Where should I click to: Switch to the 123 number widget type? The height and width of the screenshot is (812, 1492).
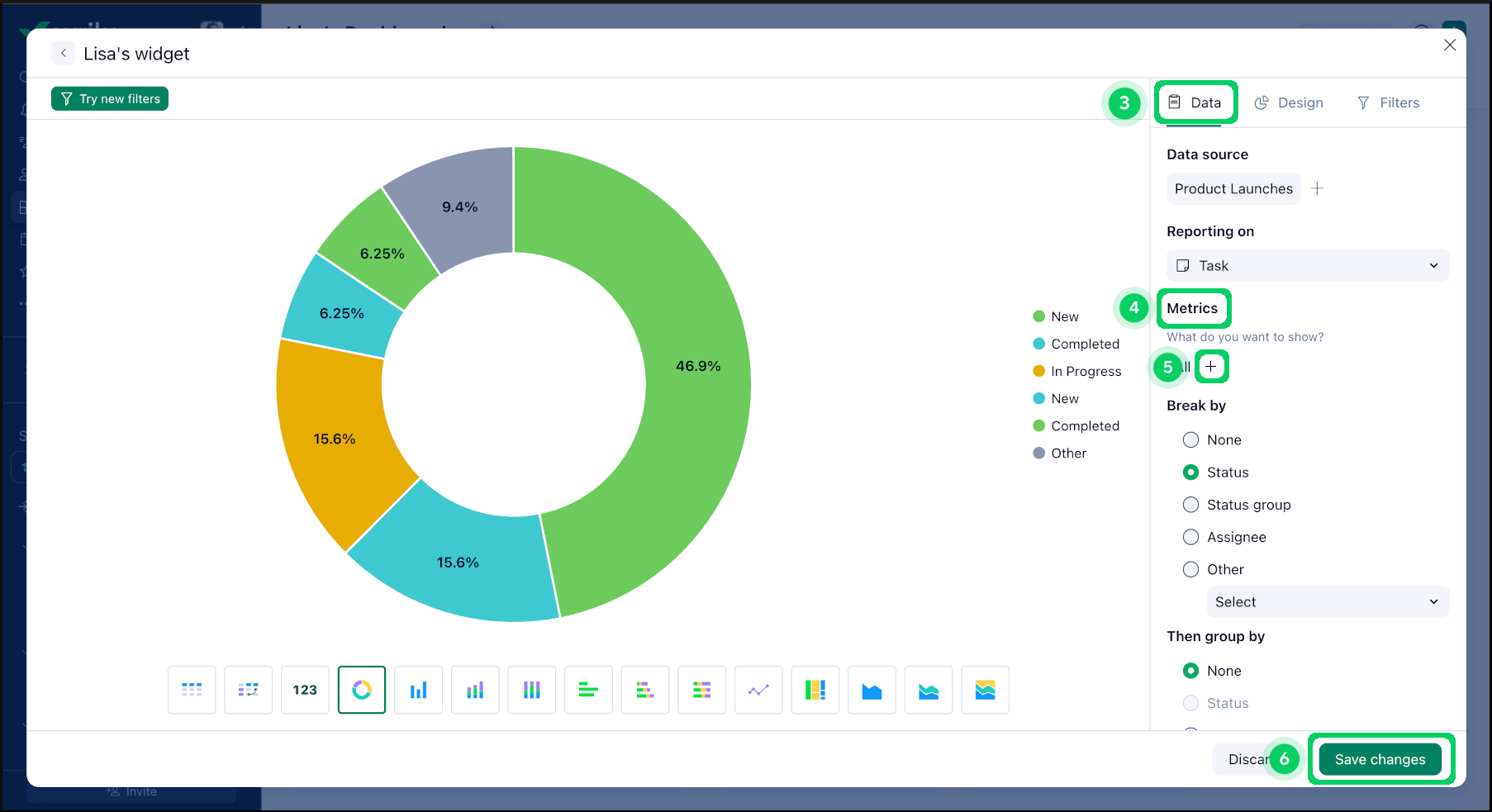tap(305, 690)
